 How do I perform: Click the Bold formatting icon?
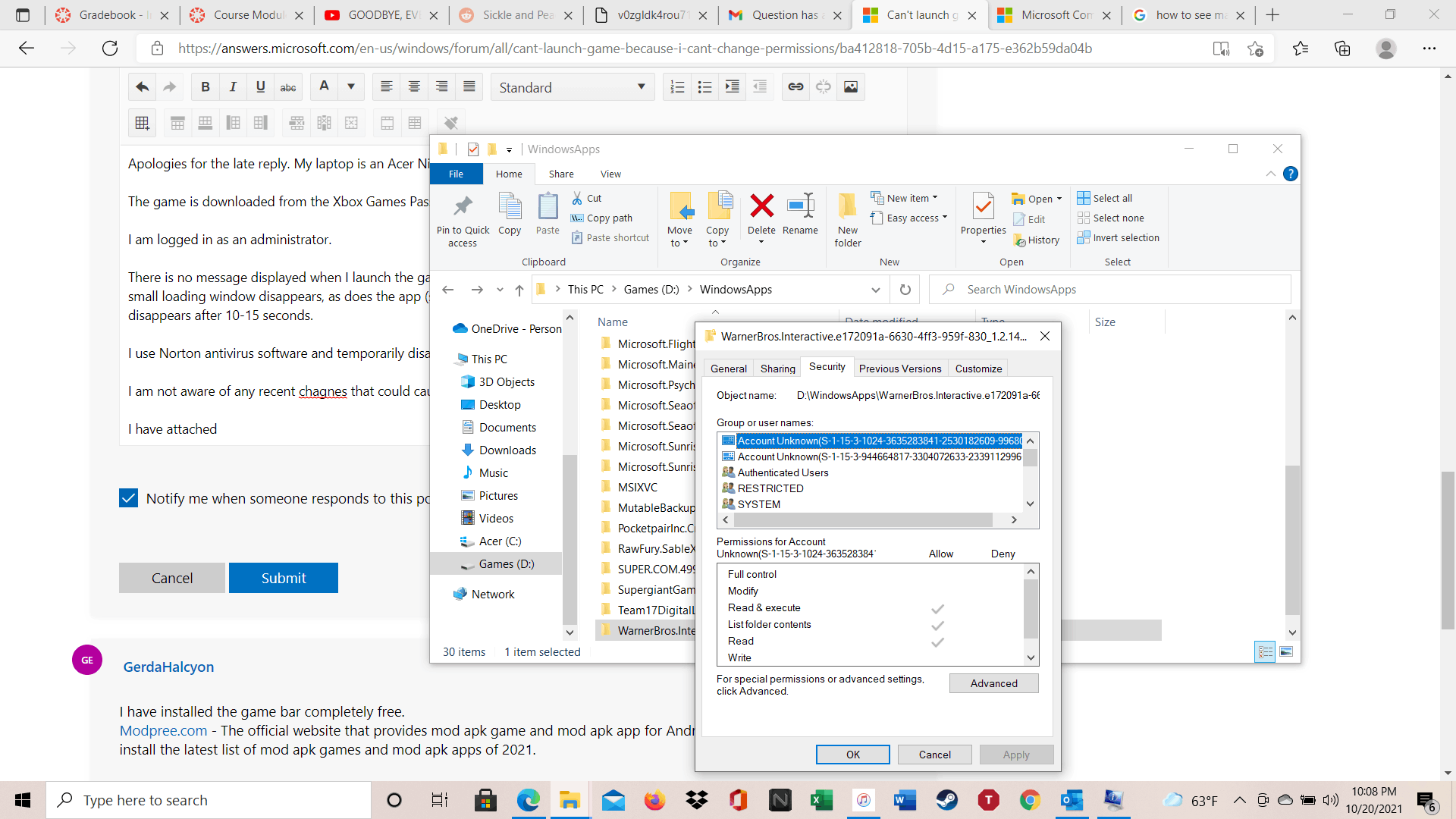coord(205,87)
